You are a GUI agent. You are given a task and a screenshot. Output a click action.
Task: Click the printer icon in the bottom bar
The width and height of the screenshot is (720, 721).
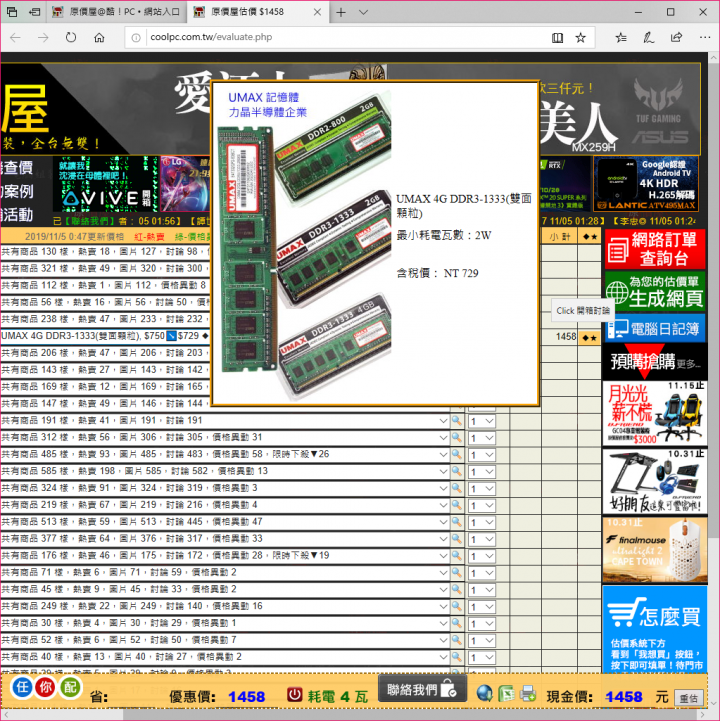pyautogui.click(x=527, y=693)
